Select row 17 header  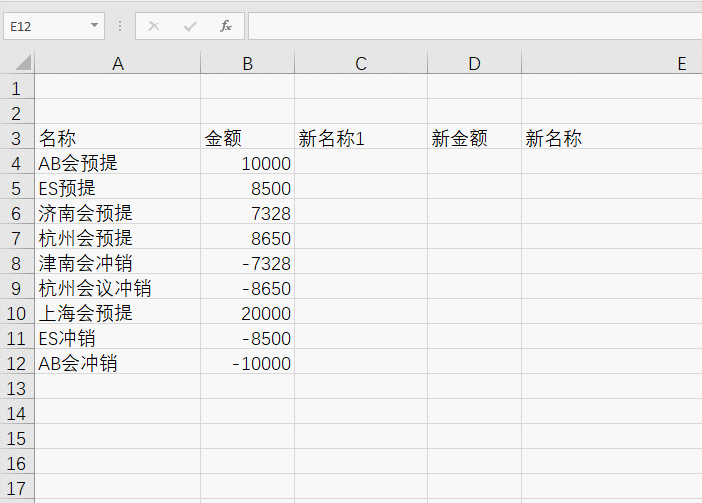[17, 488]
